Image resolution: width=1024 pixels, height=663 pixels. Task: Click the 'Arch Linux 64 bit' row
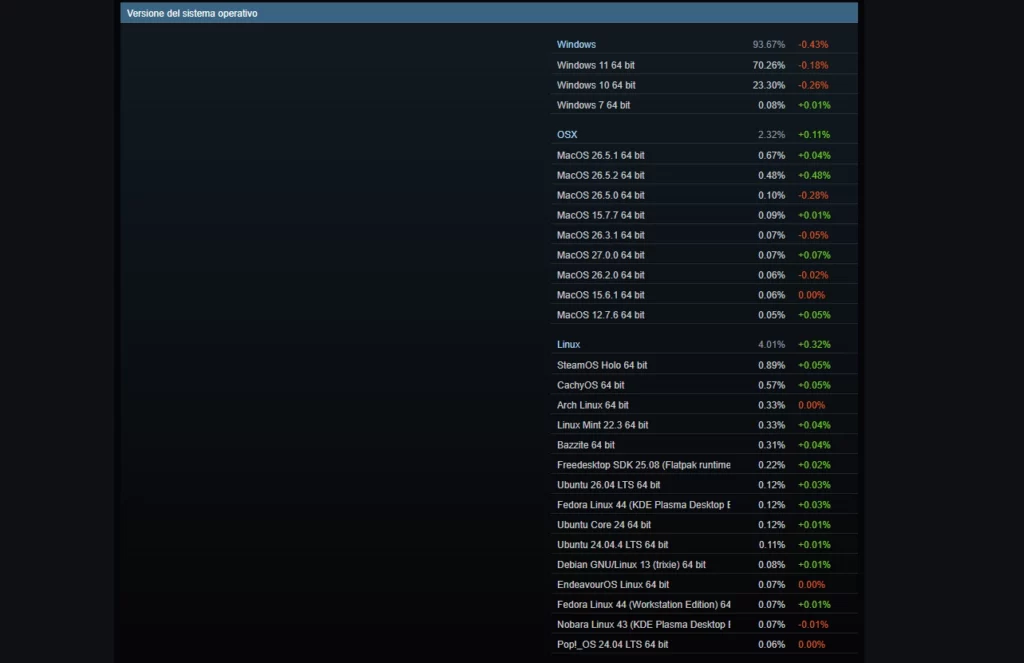(x=704, y=405)
